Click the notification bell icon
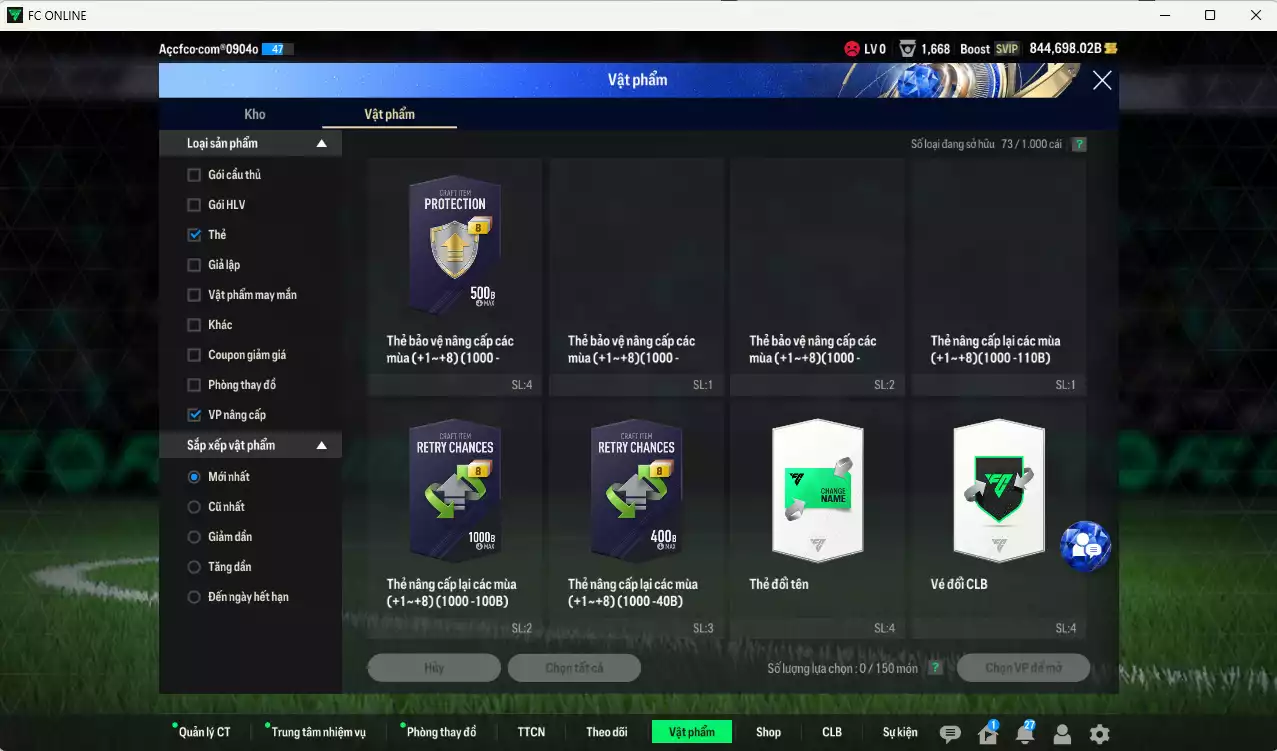Image resolution: width=1277 pixels, height=751 pixels. point(1024,734)
